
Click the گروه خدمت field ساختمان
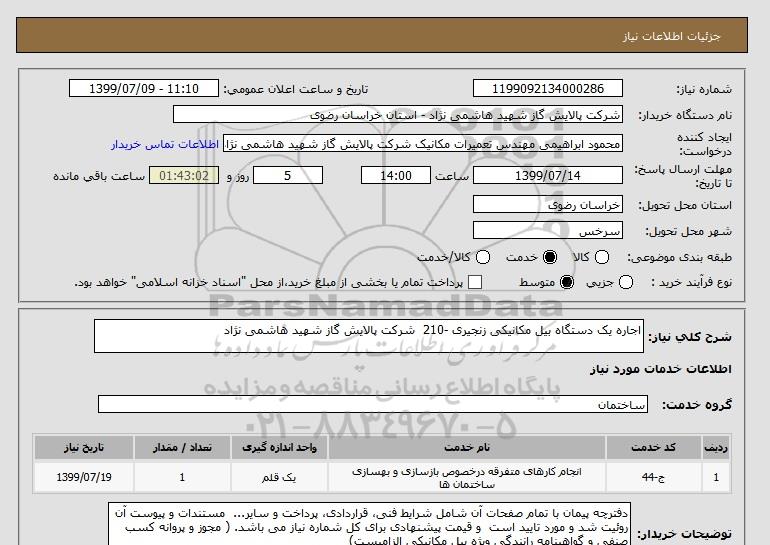coord(373,404)
